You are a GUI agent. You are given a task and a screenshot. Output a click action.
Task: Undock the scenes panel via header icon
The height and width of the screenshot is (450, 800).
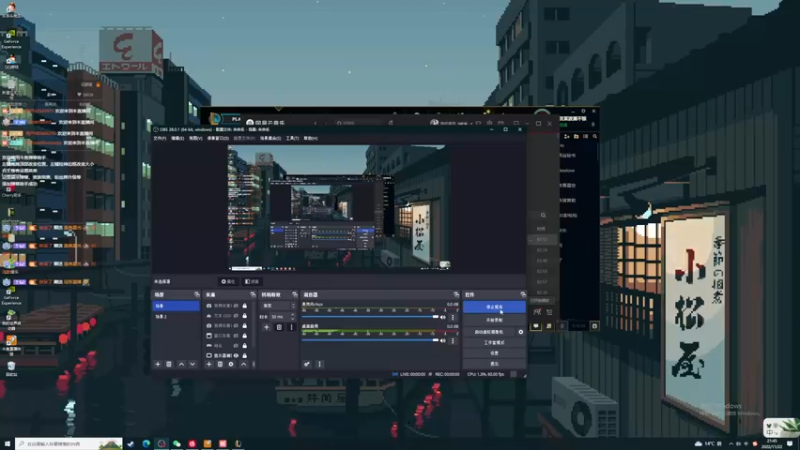point(196,294)
